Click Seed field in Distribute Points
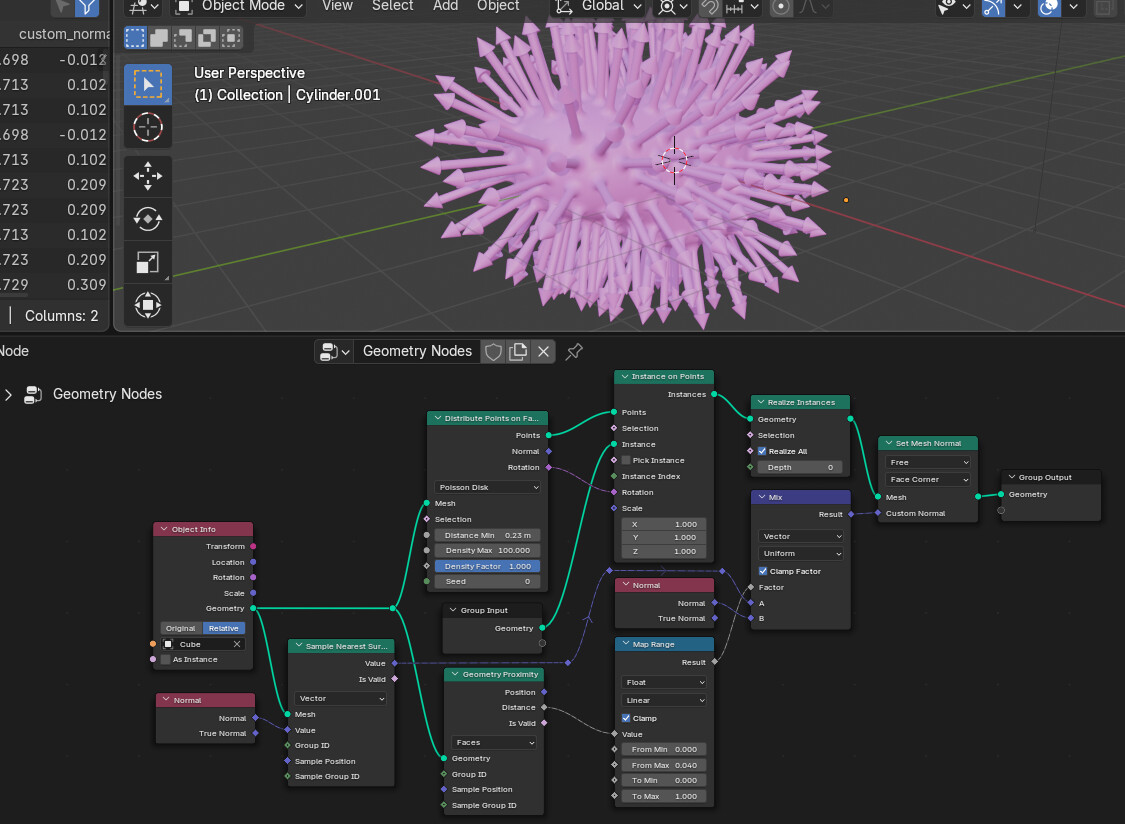 click(x=487, y=581)
